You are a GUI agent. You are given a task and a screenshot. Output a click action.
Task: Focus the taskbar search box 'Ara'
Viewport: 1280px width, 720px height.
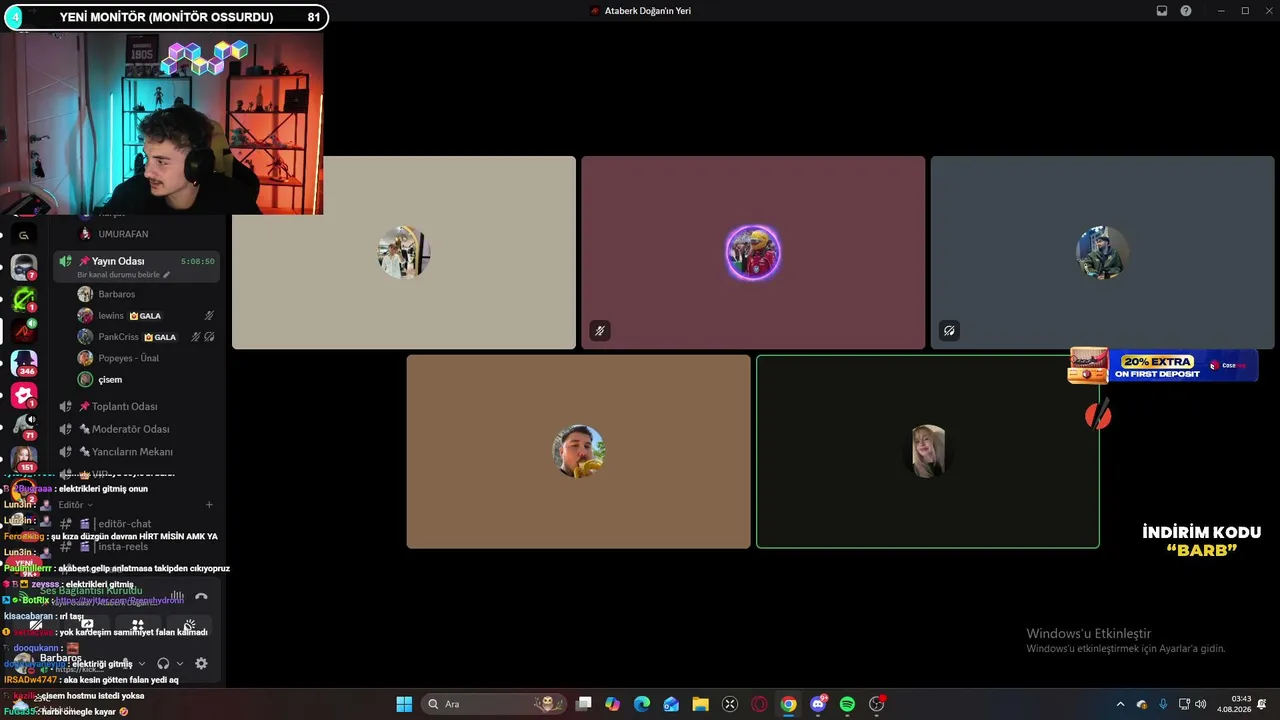(494, 704)
